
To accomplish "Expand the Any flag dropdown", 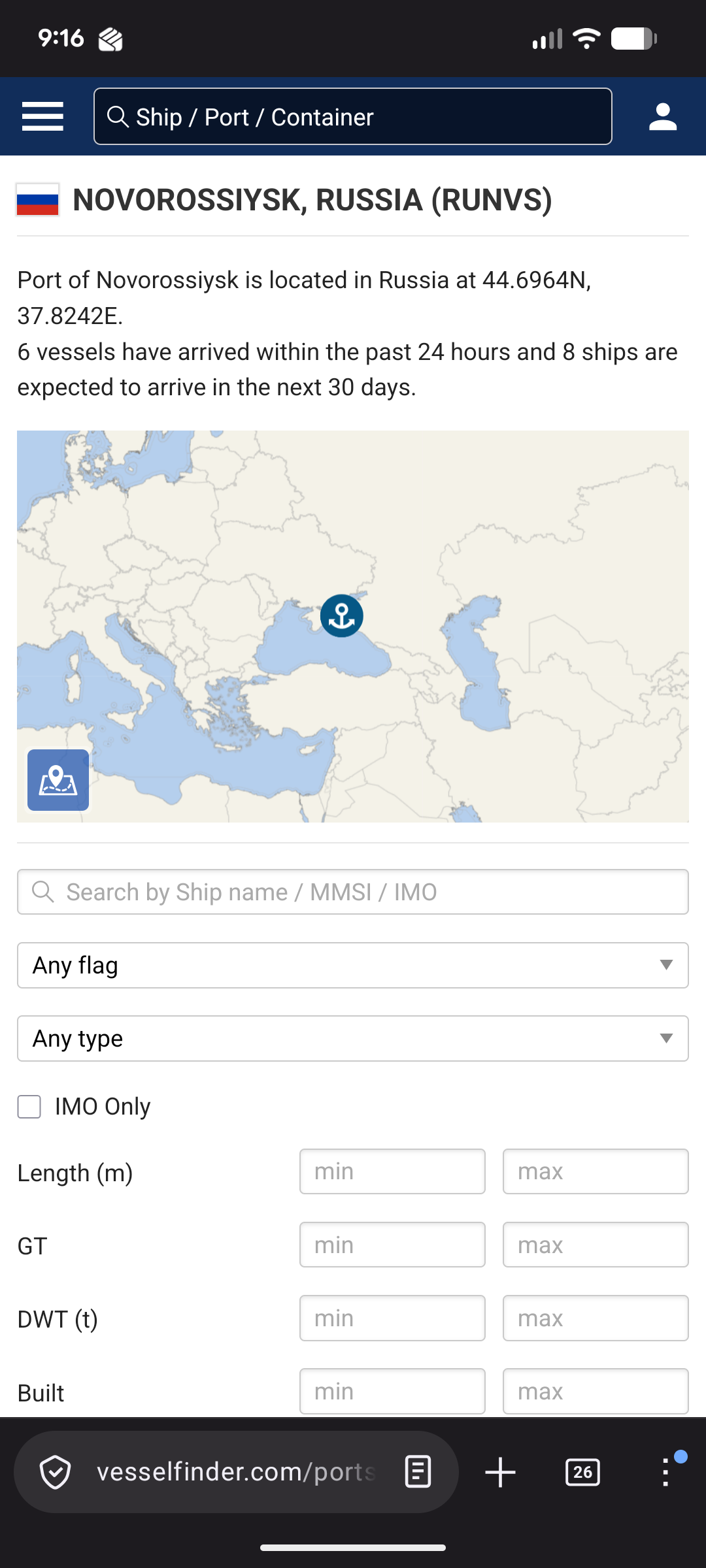I will pyautogui.click(x=353, y=965).
